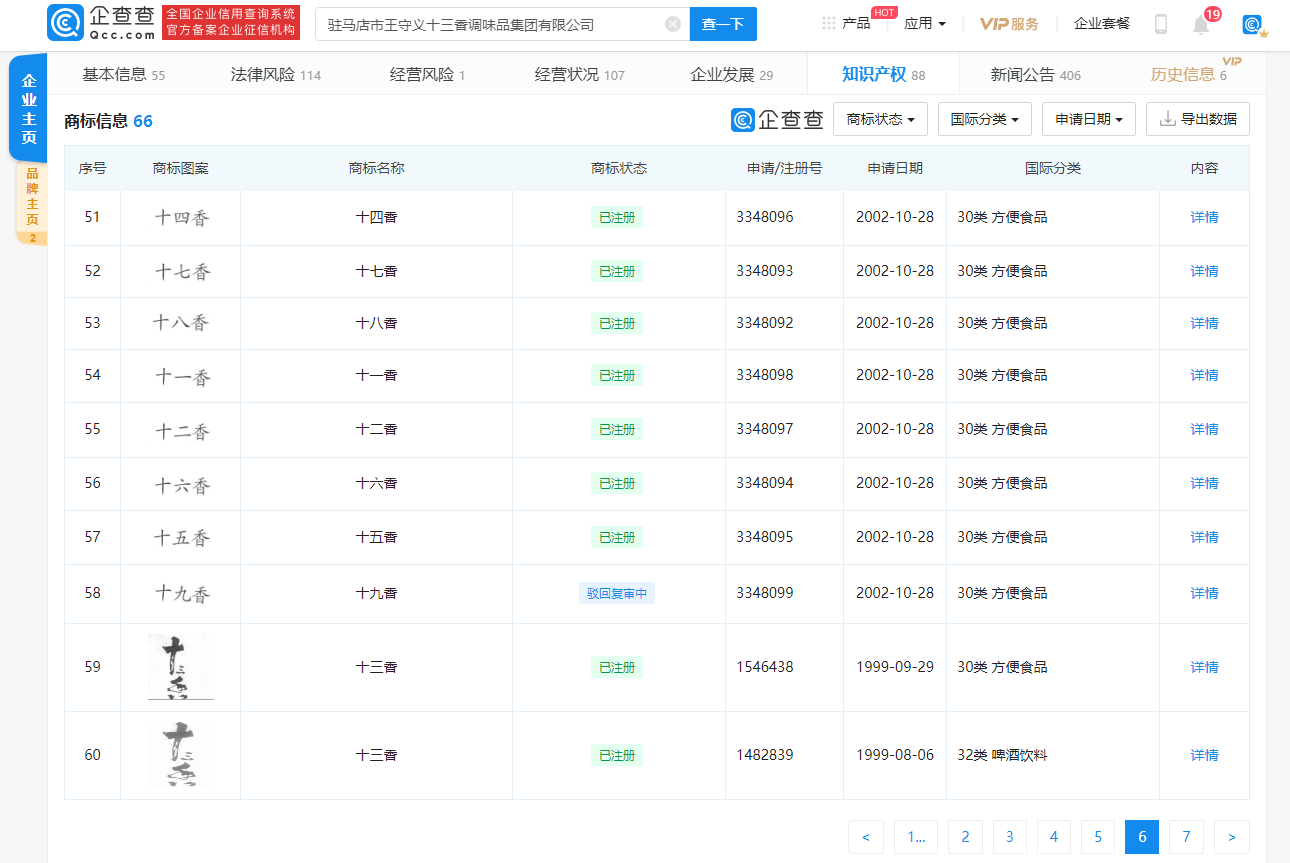Go to page 7
The height and width of the screenshot is (863, 1290).
coord(1186,837)
